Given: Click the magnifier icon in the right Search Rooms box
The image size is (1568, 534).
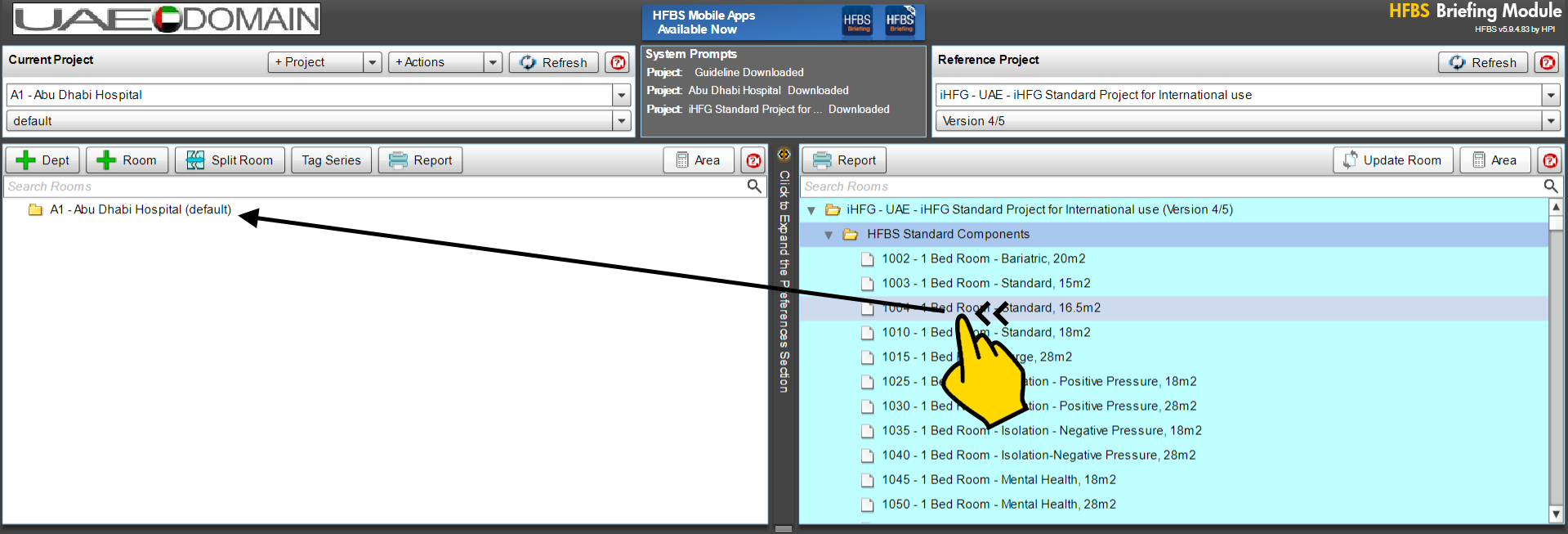Looking at the screenshot, I should point(1550,186).
